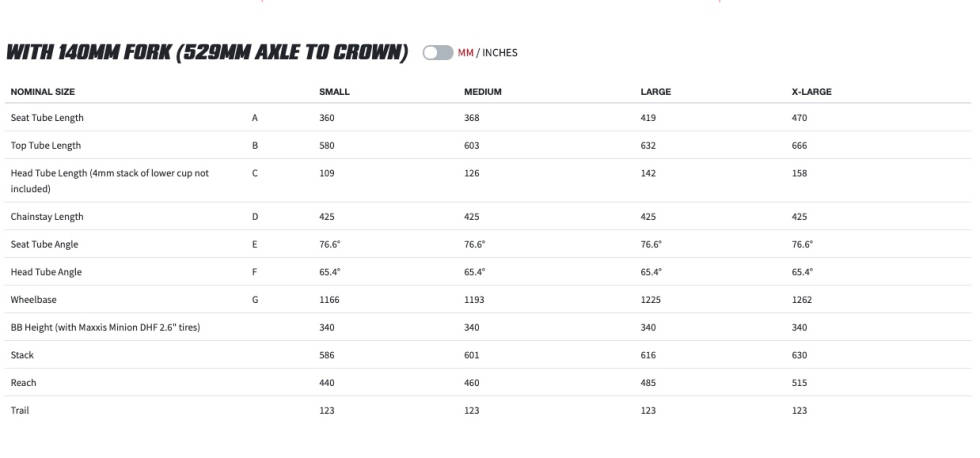Click the SMALL size column header
This screenshot has width=980, height=458.
334,91
